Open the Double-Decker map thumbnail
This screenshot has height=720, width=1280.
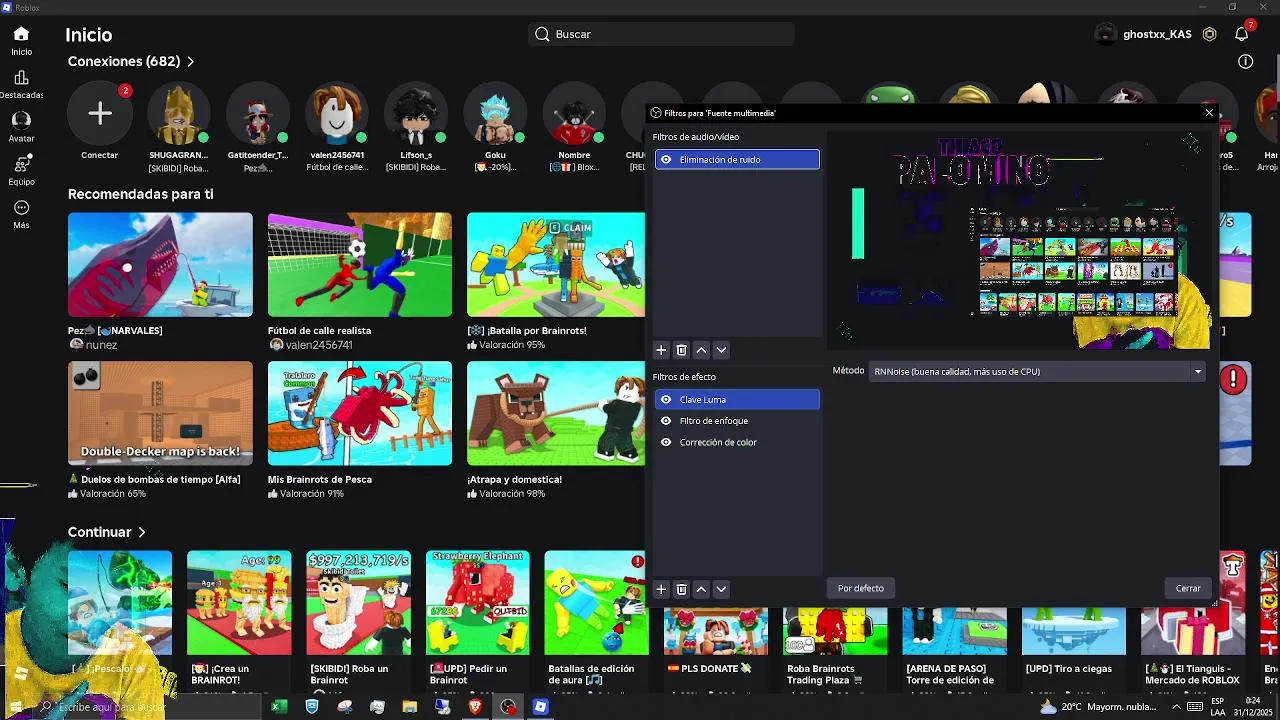(x=160, y=413)
